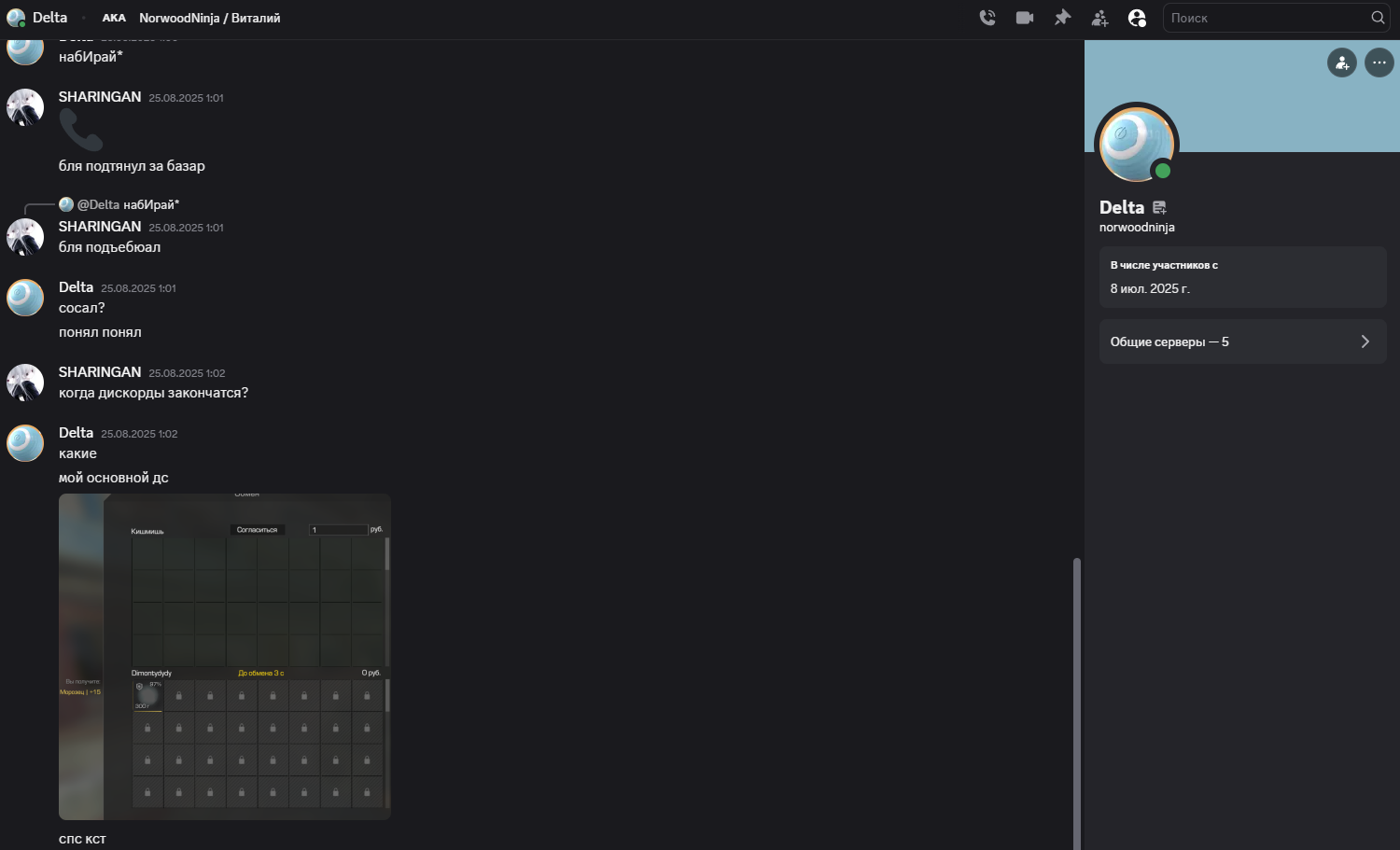Click the message когда дискорды закончатся?
Image resolution: width=1400 pixels, height=850 pixels.
(153, 393)
